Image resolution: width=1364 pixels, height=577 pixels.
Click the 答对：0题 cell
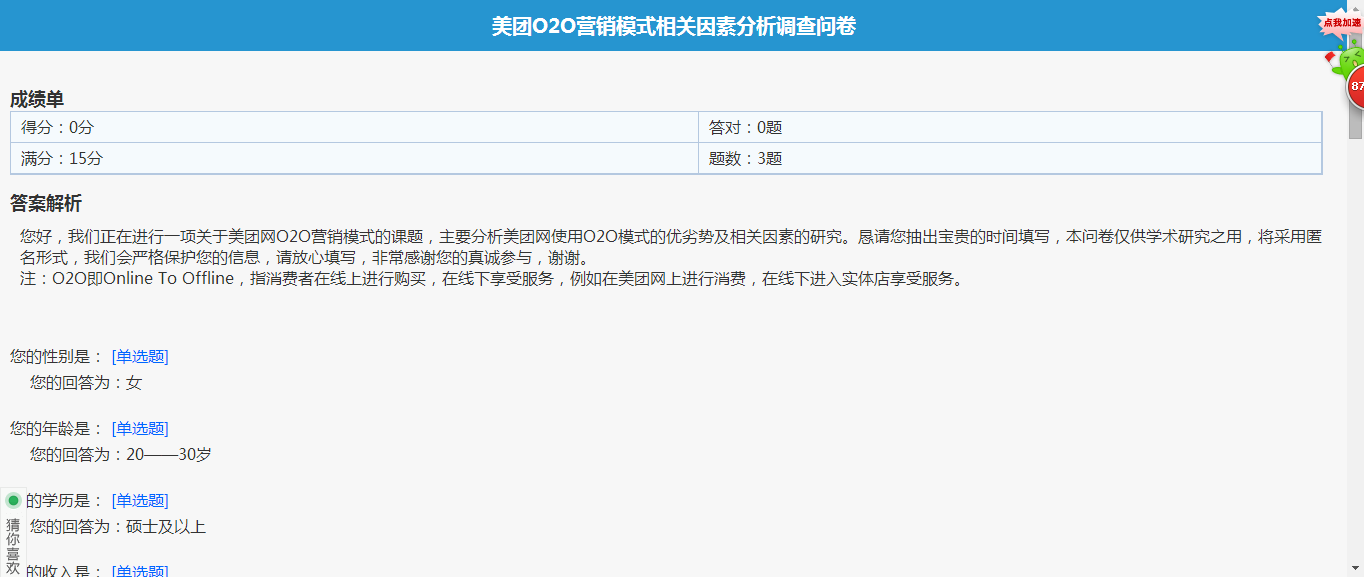1010,127
